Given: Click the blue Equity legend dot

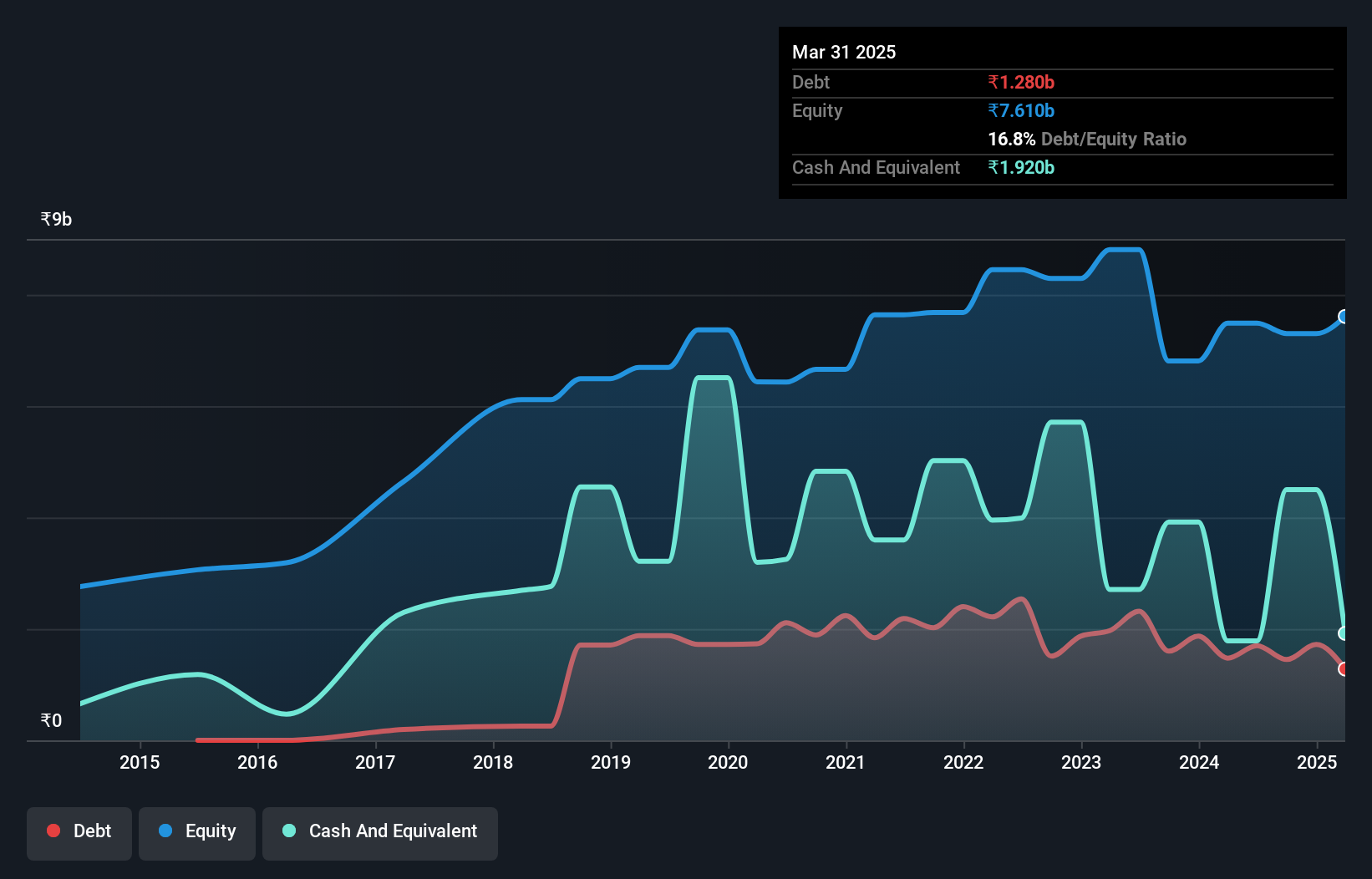Looking at the screenshot, I should point(165,831).
